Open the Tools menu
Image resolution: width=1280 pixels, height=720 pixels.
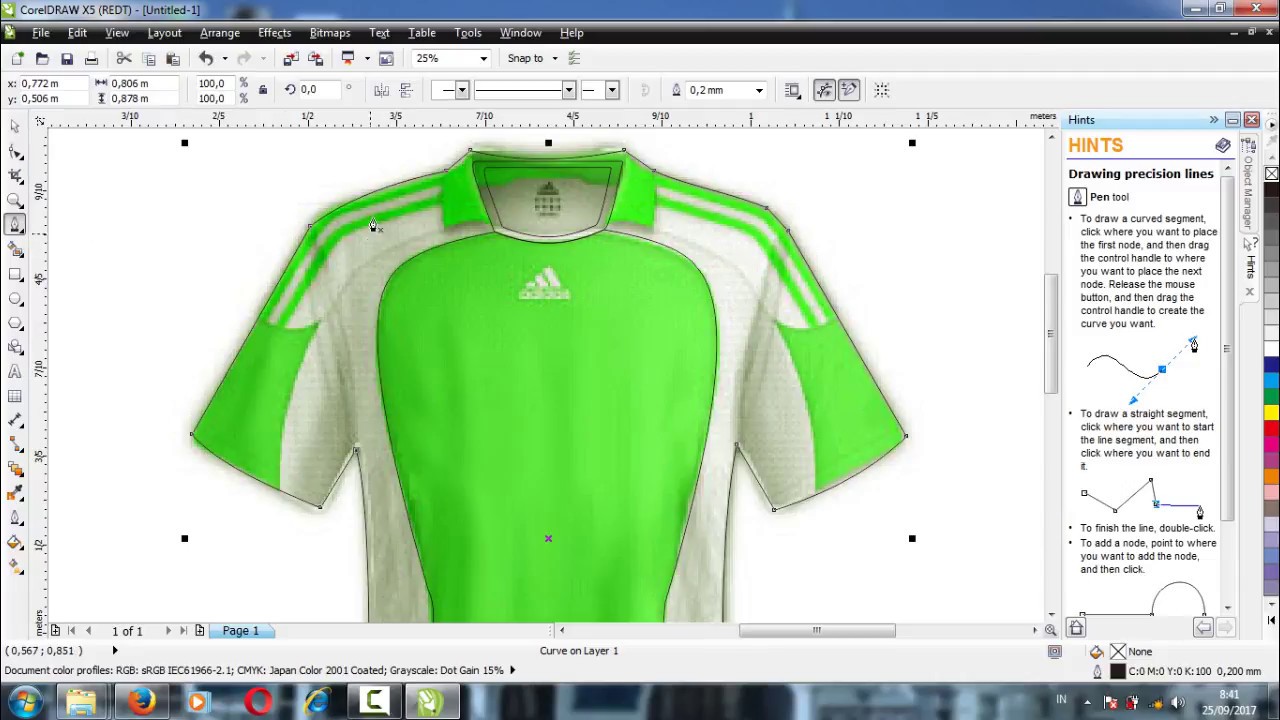(468, 33)
